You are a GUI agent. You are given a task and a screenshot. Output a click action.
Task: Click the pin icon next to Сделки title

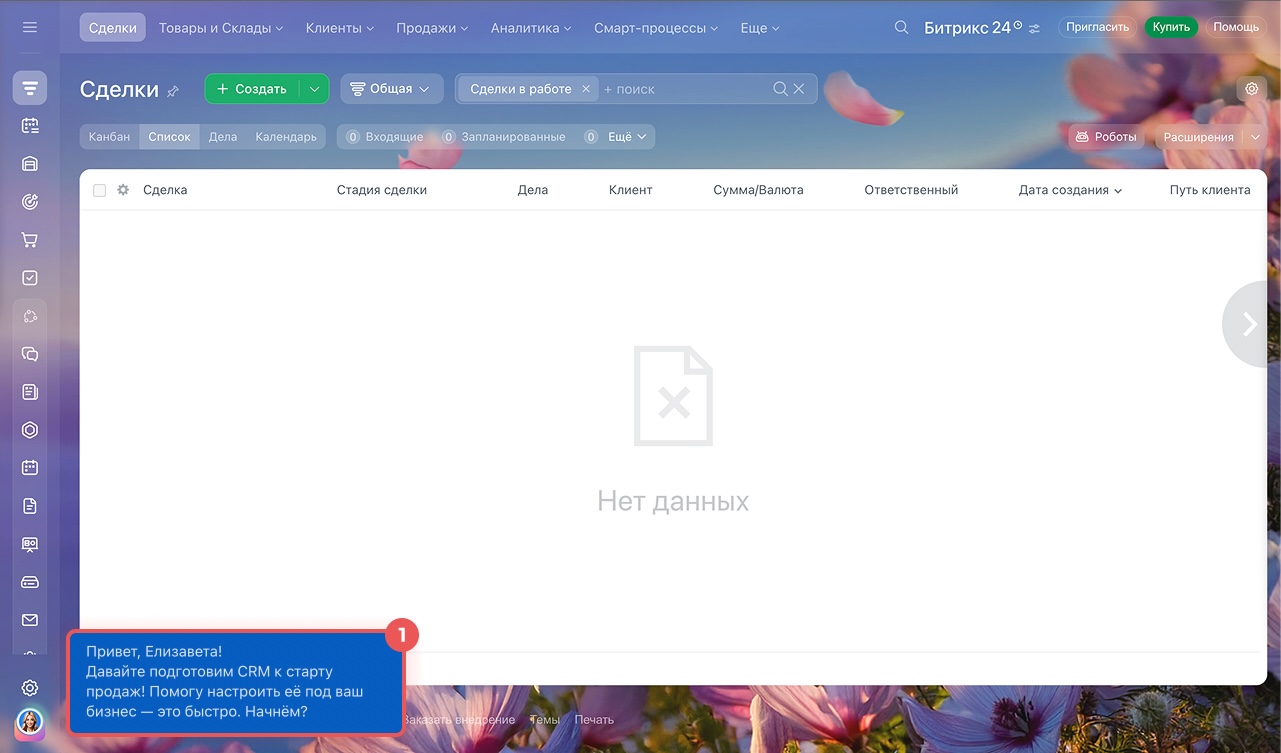pyautogui.click(x=173, y=91)
